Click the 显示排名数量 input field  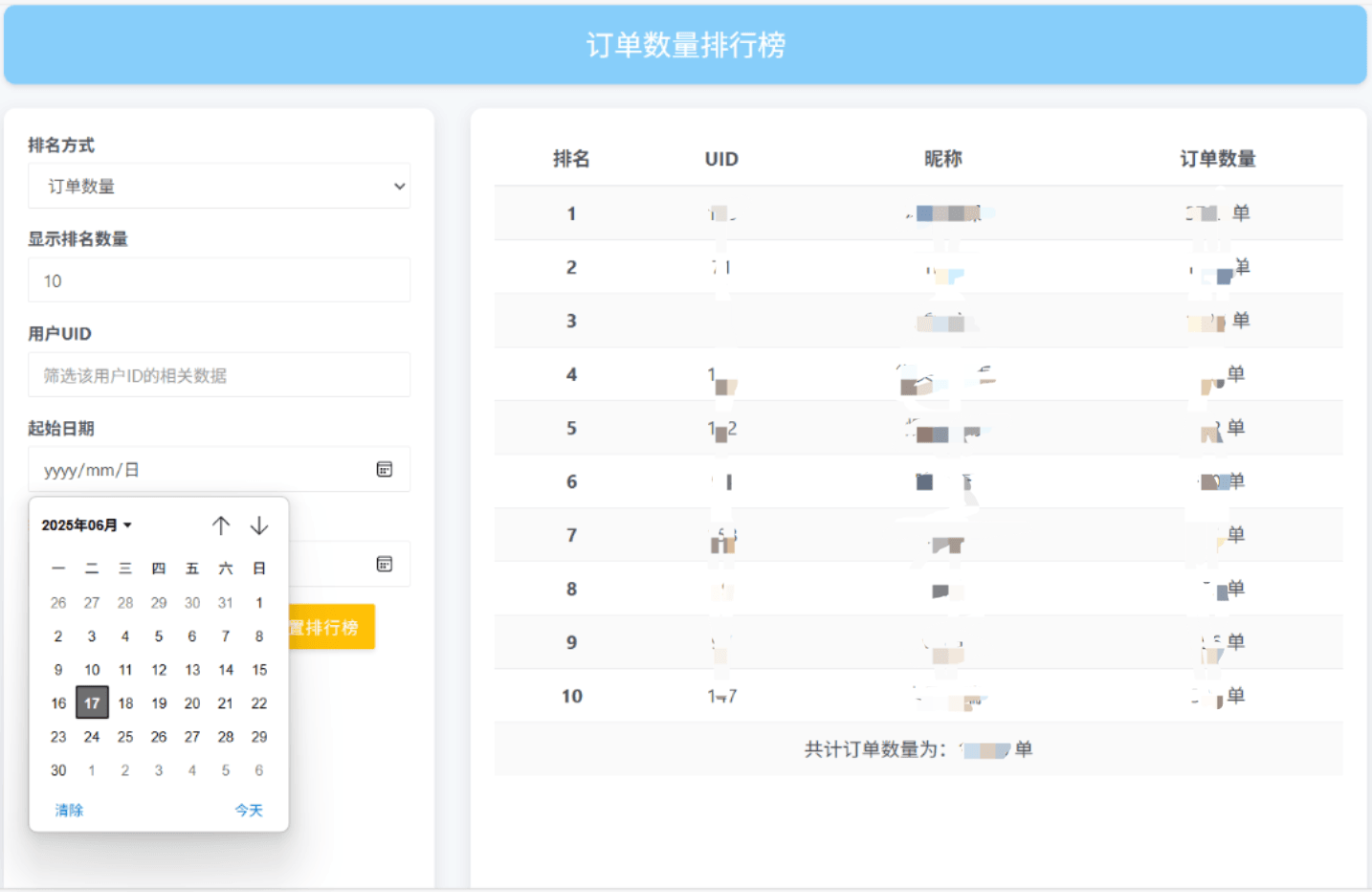219,280
